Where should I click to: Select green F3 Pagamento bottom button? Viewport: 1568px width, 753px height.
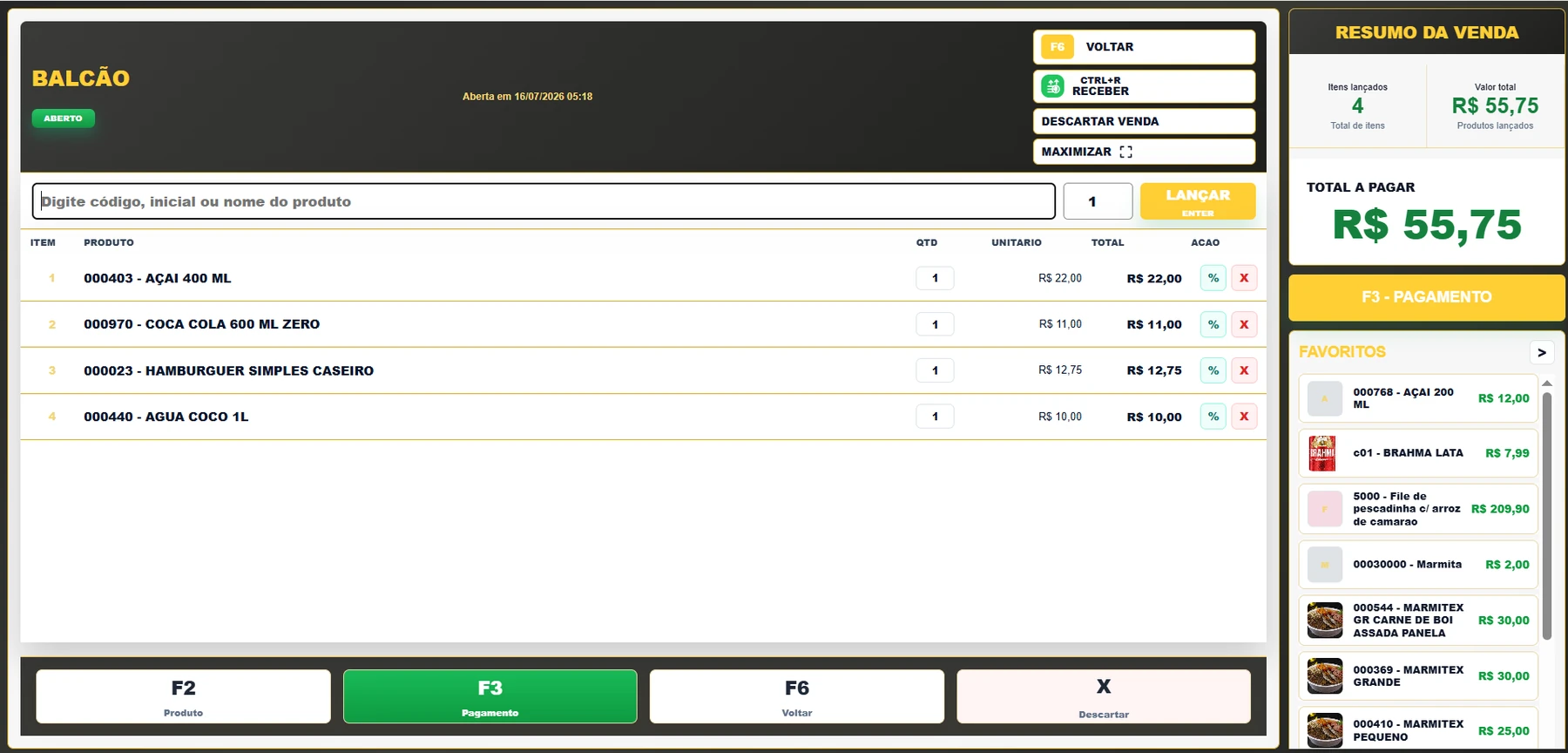point(490,696)
